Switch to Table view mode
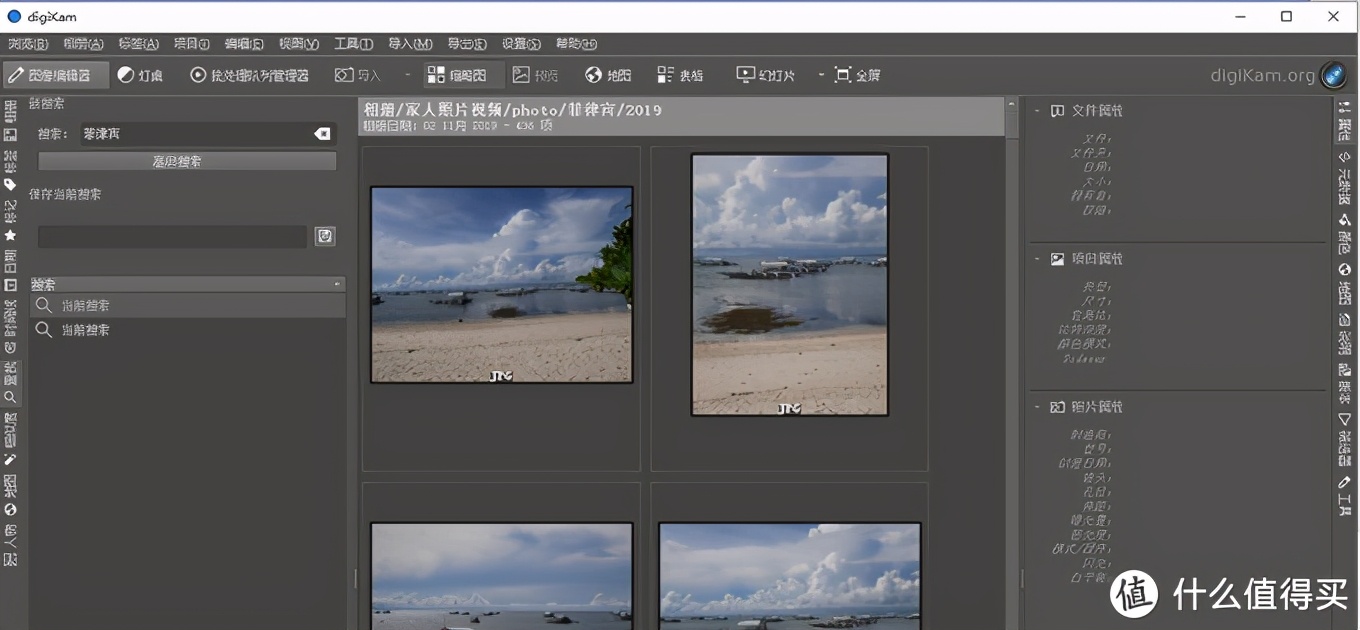 [x=680, y=75]
